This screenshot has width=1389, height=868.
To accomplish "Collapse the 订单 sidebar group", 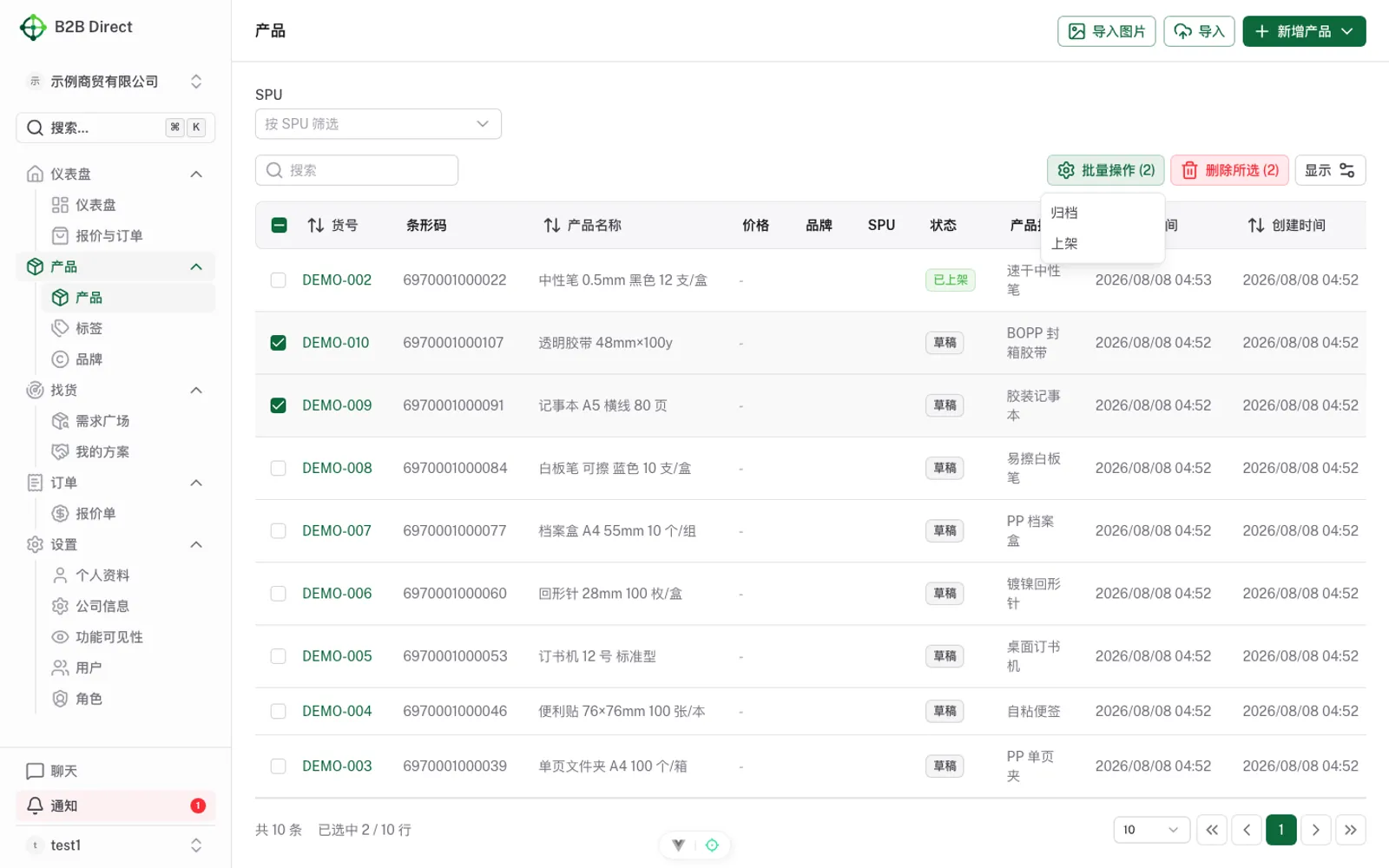I will pos(196,483).
